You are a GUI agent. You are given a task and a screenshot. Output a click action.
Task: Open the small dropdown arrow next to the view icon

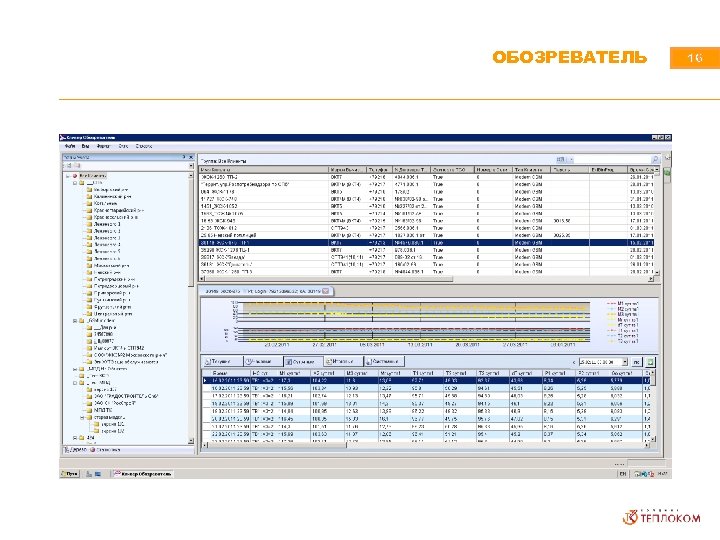(x=571, y=159)
